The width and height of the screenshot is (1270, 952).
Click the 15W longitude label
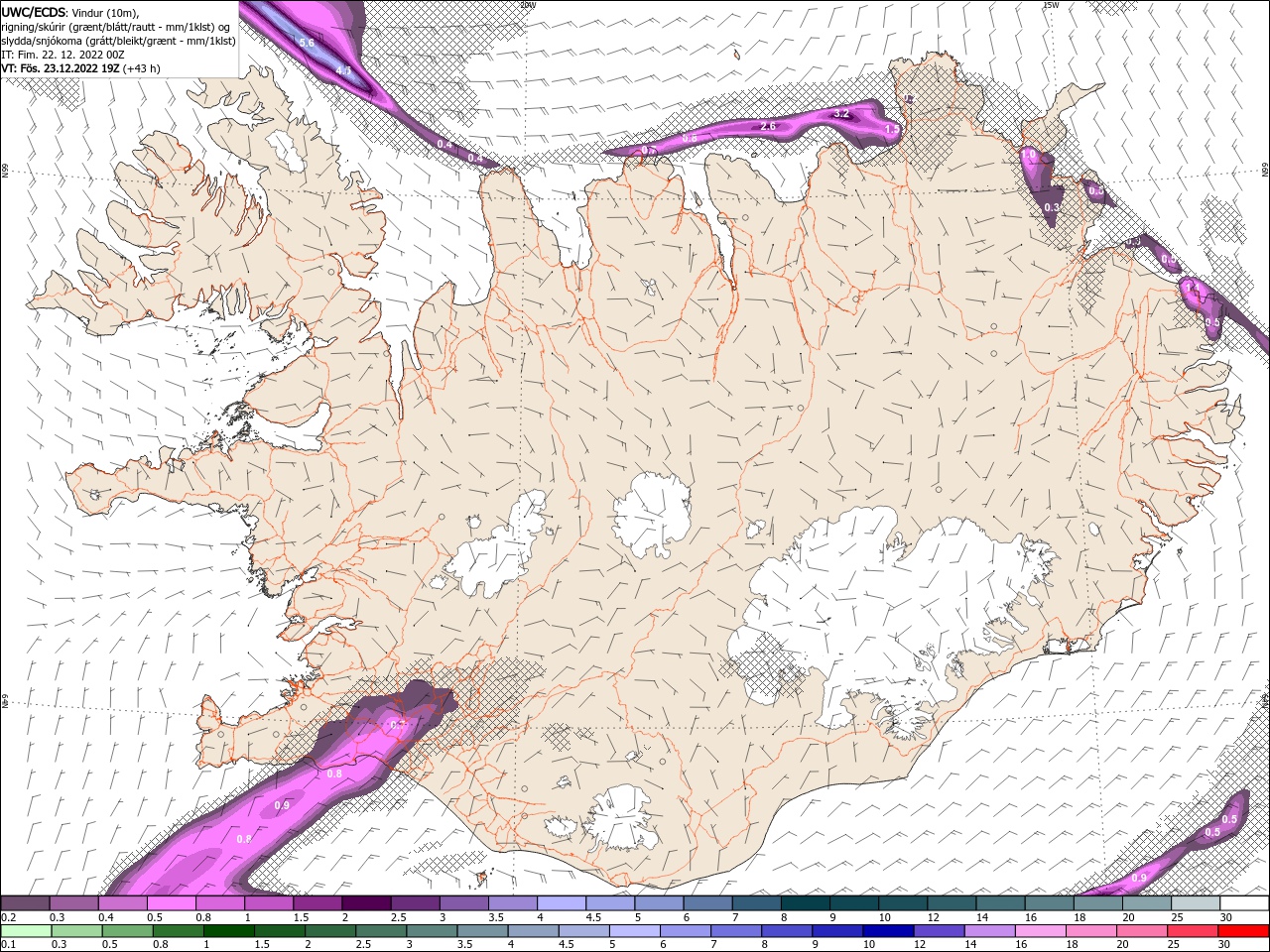coord(1051,5)
